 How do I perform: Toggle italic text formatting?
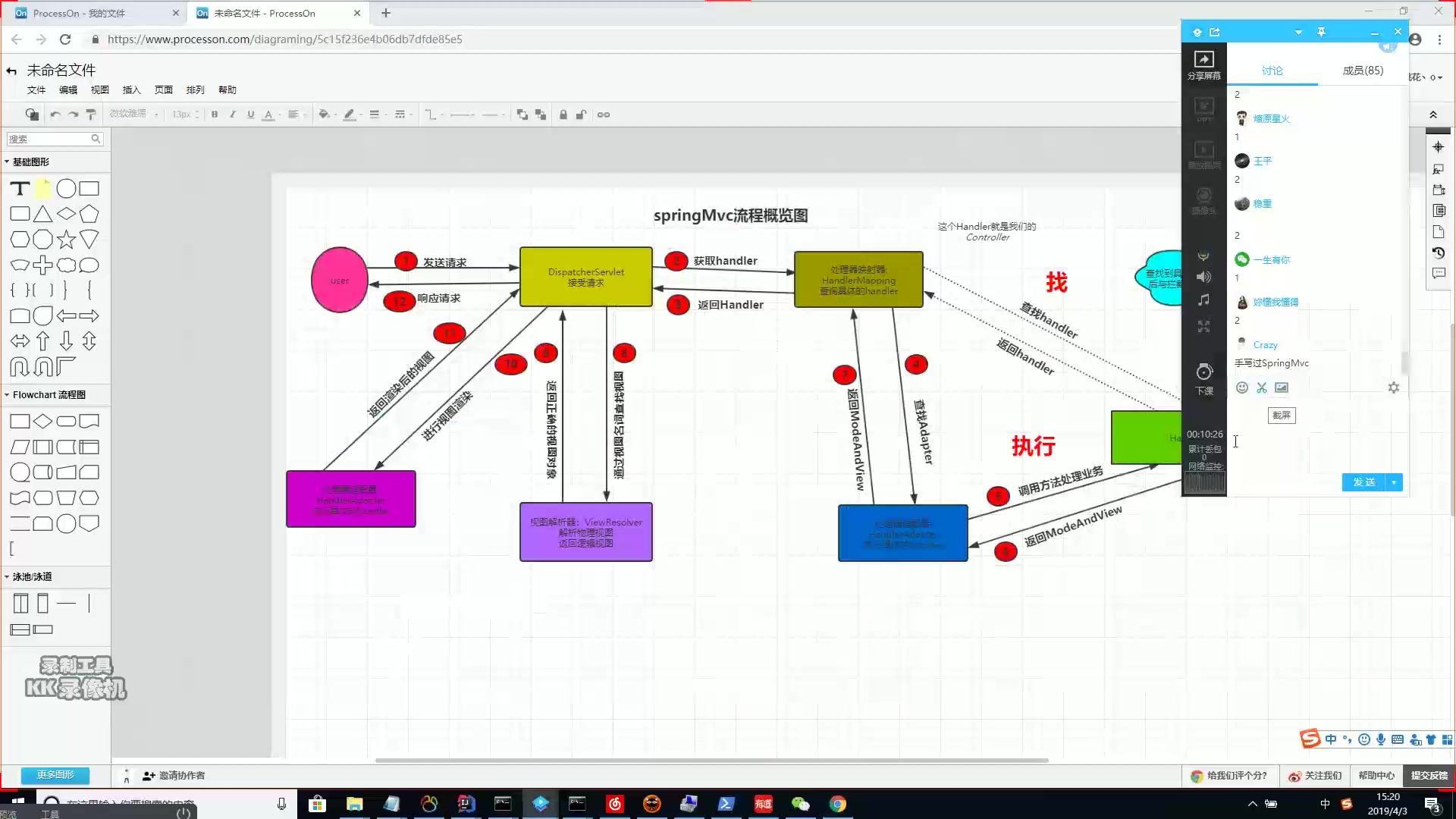point(233,115)
